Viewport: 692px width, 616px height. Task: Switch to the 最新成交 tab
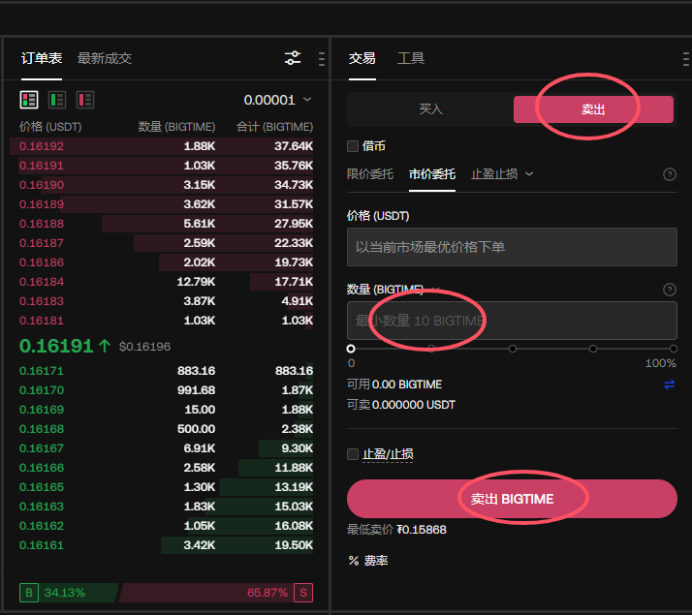(x=105, y=58)
